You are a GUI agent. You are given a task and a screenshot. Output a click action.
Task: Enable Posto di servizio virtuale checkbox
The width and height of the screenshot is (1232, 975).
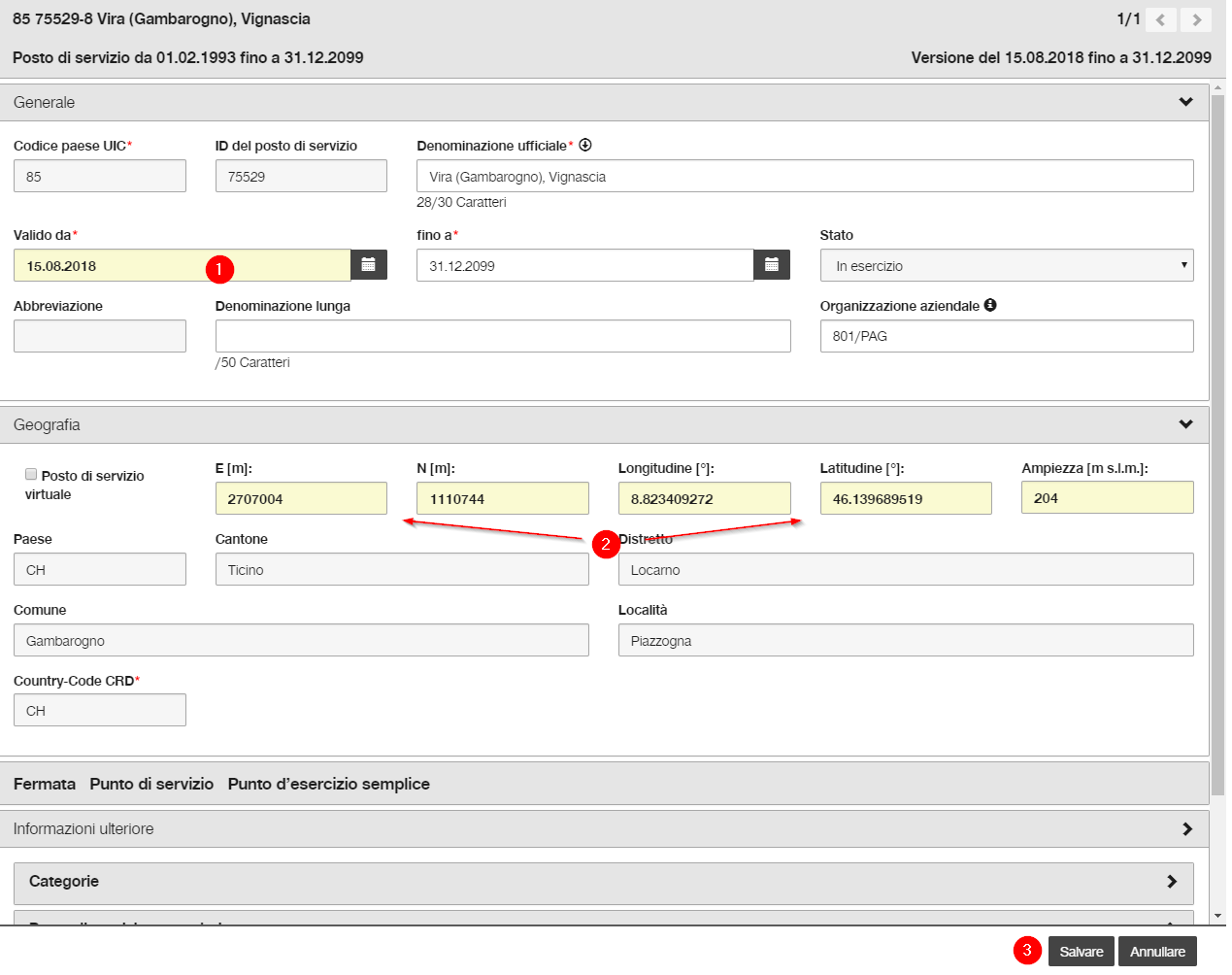[31, 474]
